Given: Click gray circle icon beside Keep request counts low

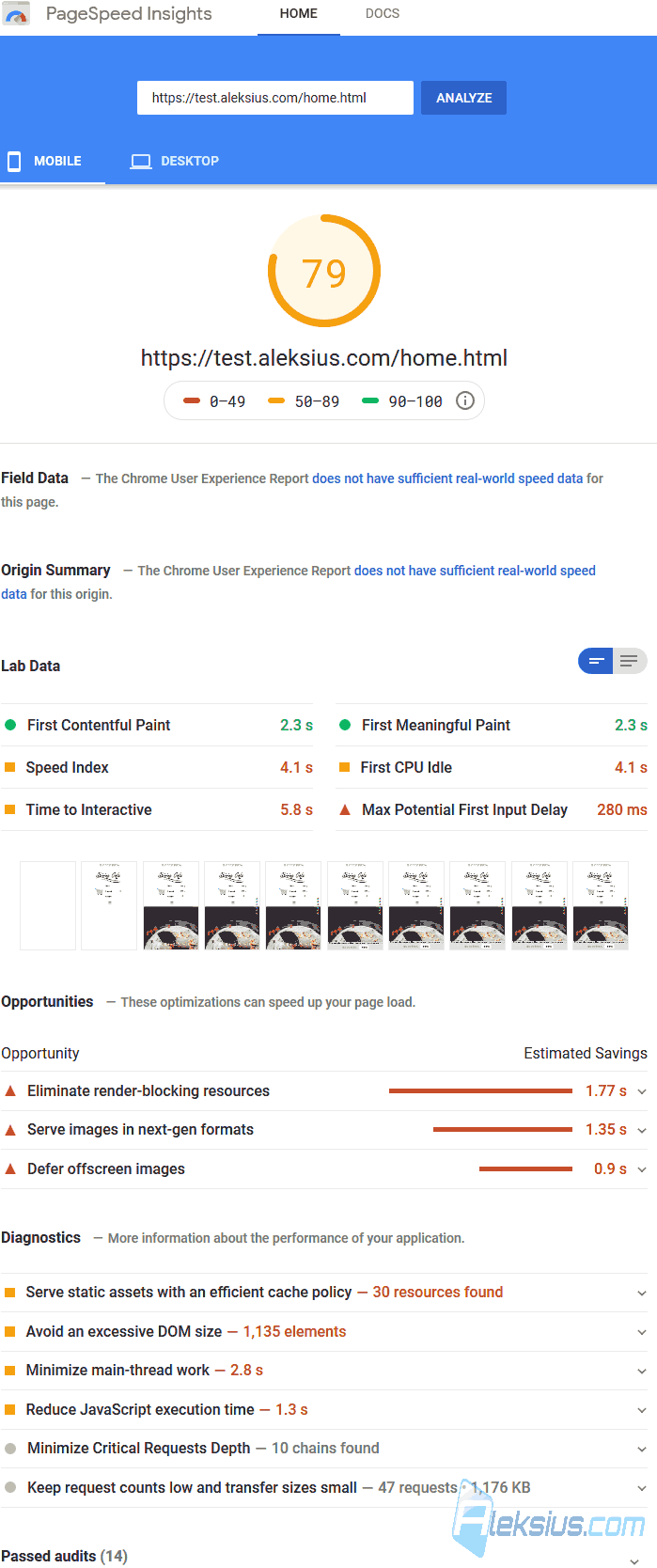Looking at the screenshot, I should (x=10, y=1487).
